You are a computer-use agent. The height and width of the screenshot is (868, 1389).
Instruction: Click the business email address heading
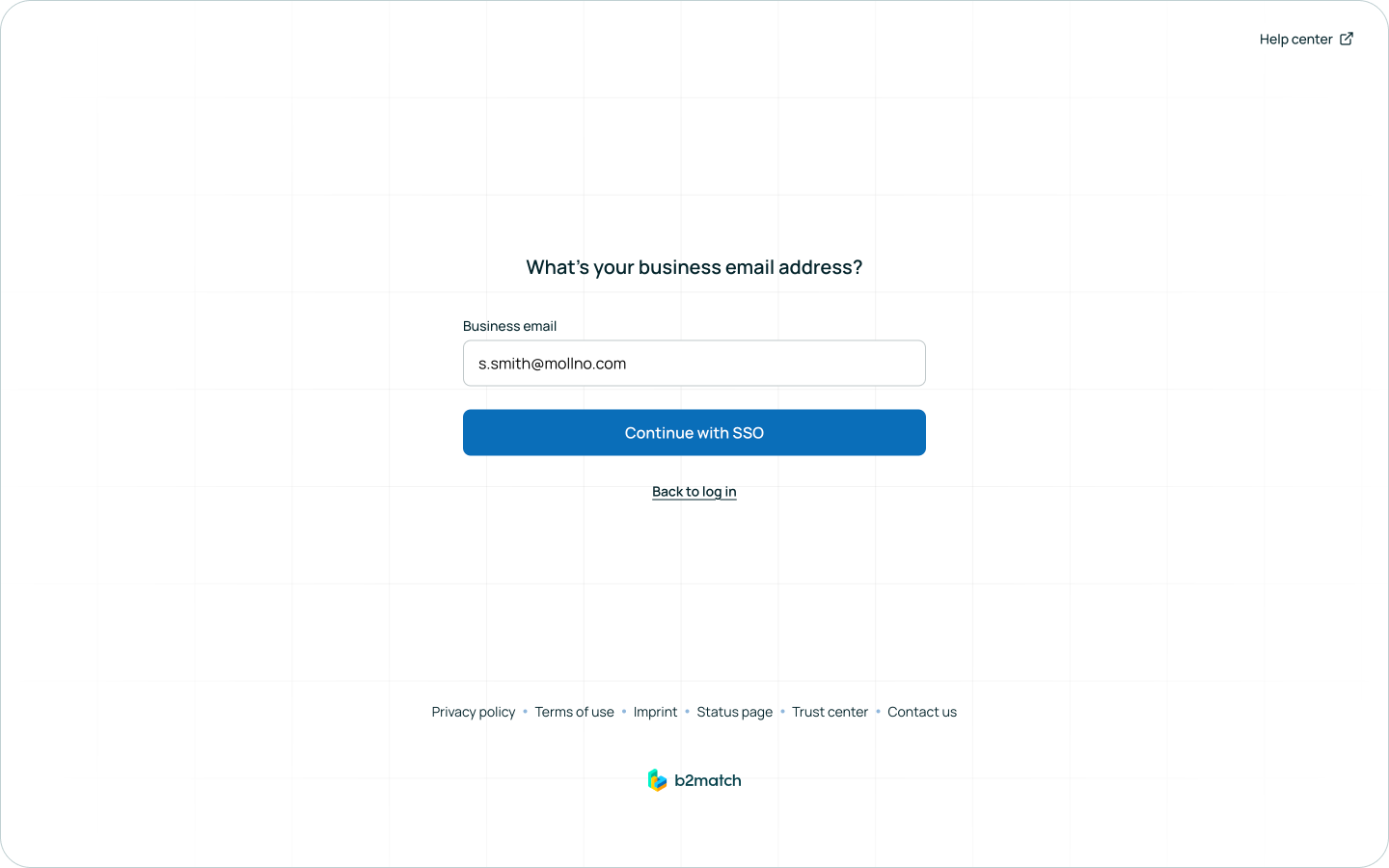point(694,267)
